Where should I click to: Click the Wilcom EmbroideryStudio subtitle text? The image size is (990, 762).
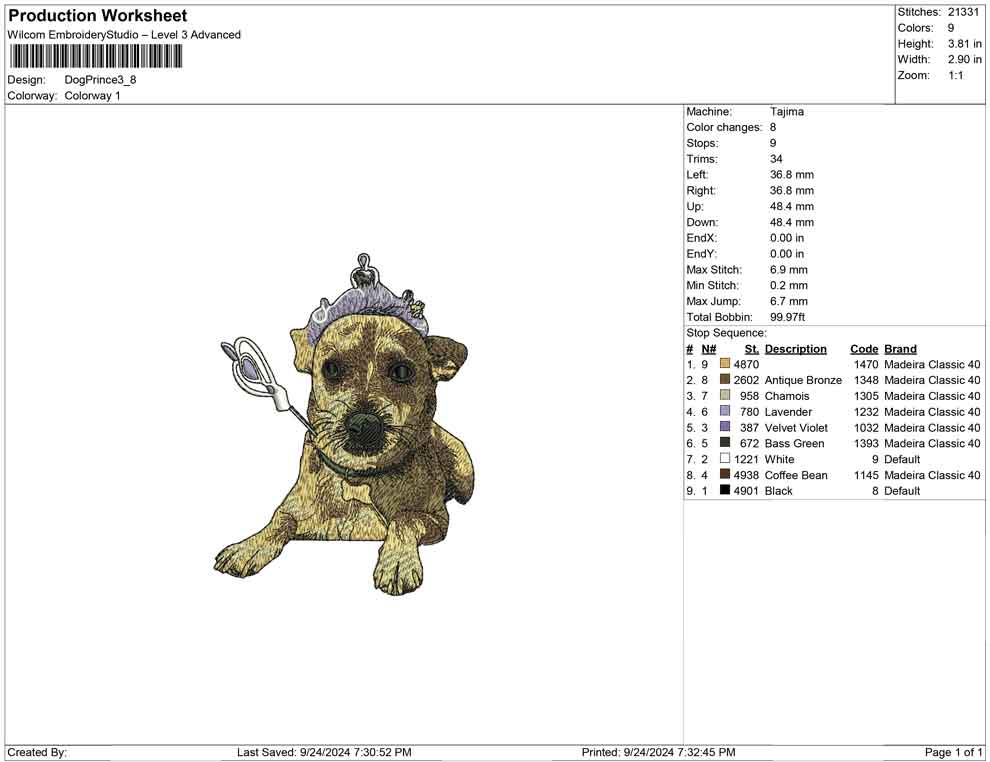124,35
